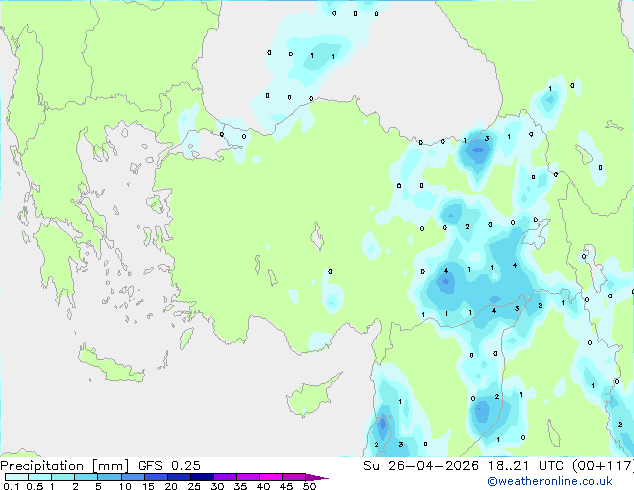Click the 'Precipitation [mm]' title text
This screenshot has width=634, height=490.
pyautogui.click(x=65, y=466)
